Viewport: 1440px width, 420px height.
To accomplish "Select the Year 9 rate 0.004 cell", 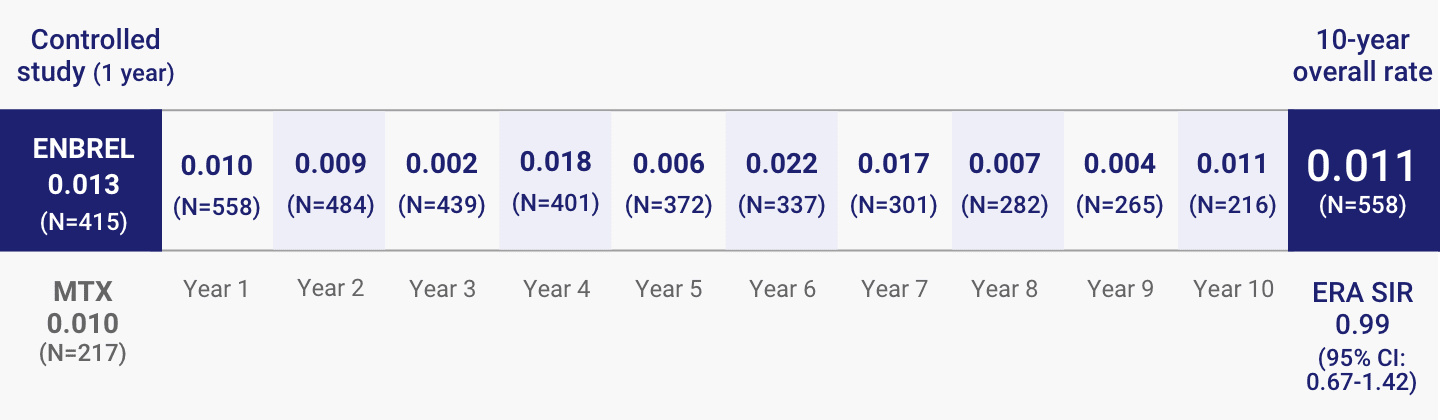I will (x=1120, y=181).
